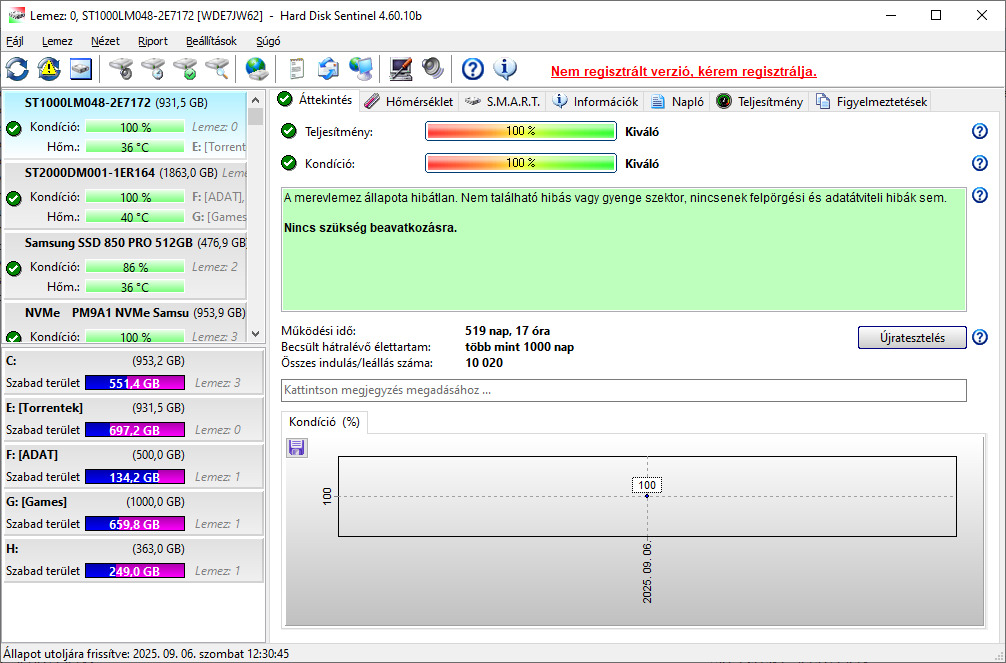Open configuration via monitor-and-brush icon

click(x=400, y=69)
